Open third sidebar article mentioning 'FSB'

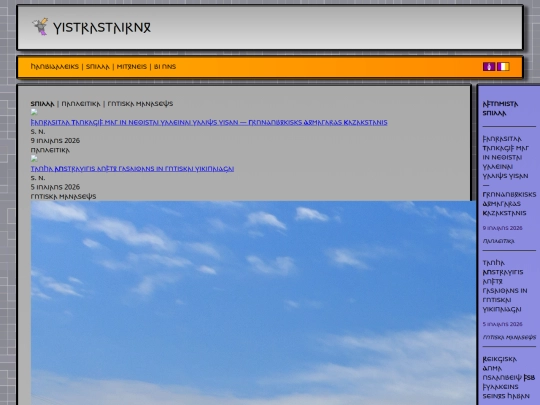click(x=509, y=378)
